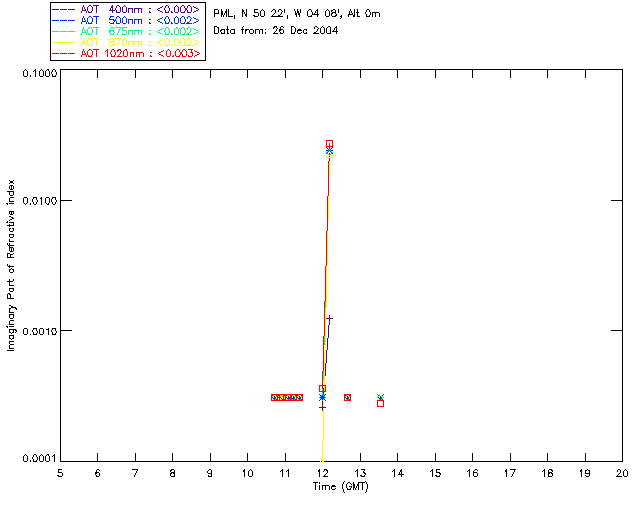Click the purple plus marker near 0.0010
This screenshot has height=512, width=640.
click(329, 318)
